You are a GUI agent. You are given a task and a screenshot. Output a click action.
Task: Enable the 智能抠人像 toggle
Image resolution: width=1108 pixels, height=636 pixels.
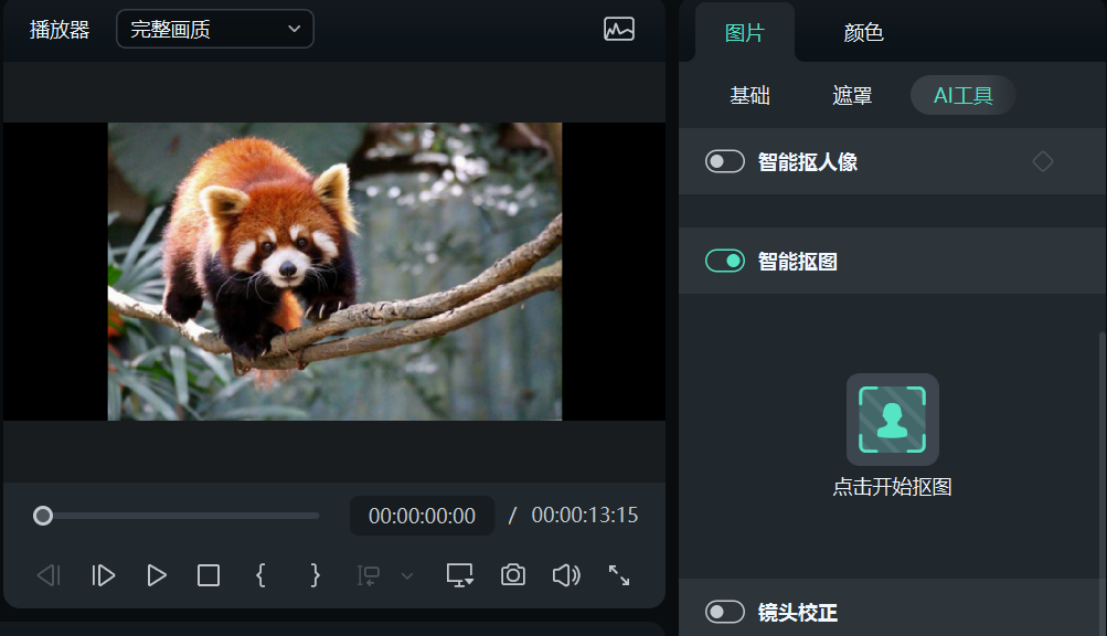[x=724, y=160]
